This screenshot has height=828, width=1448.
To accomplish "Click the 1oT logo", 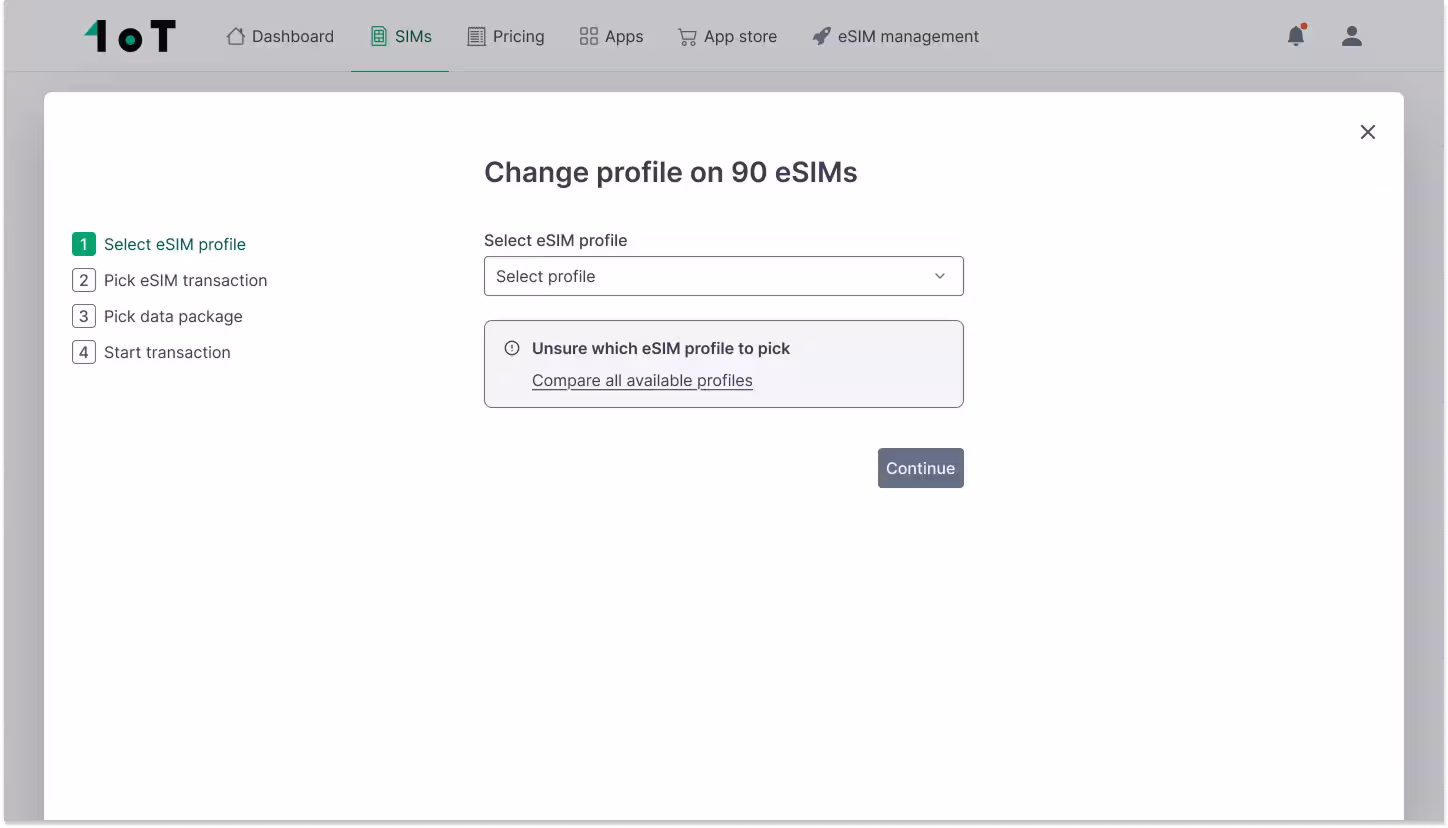I will click(130, 36).
